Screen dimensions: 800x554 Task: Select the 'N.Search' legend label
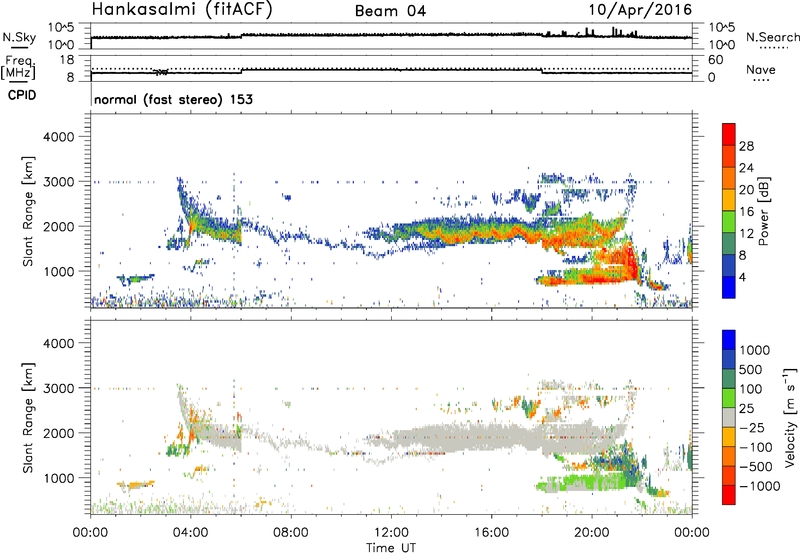point(772,37)
